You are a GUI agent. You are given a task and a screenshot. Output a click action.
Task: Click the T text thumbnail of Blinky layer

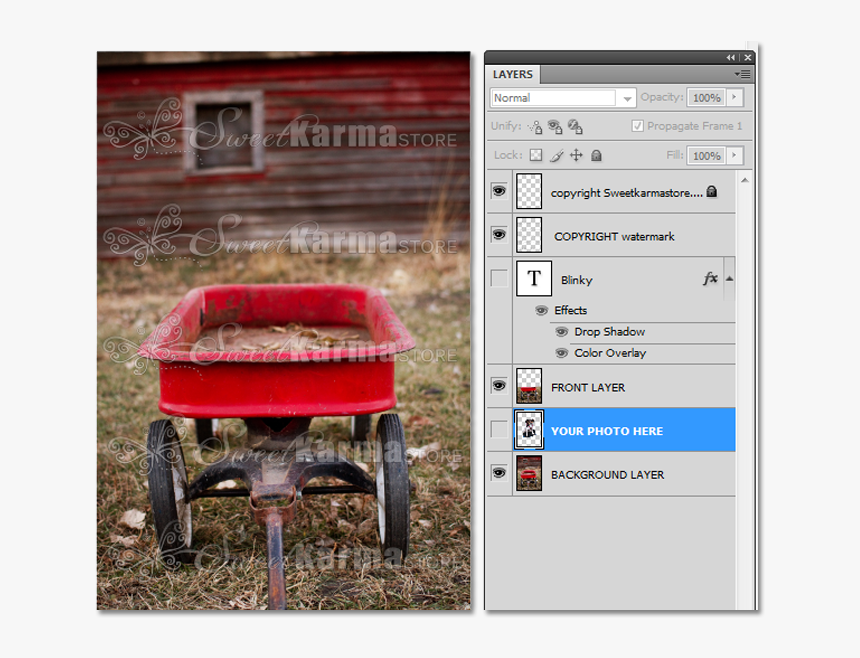pyautogui.click(x=534, y=278)
